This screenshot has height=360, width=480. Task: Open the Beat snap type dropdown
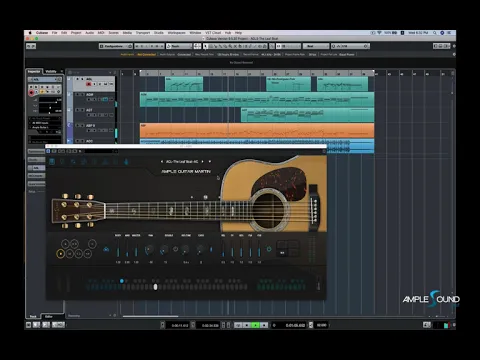click(x=316, y=46)
